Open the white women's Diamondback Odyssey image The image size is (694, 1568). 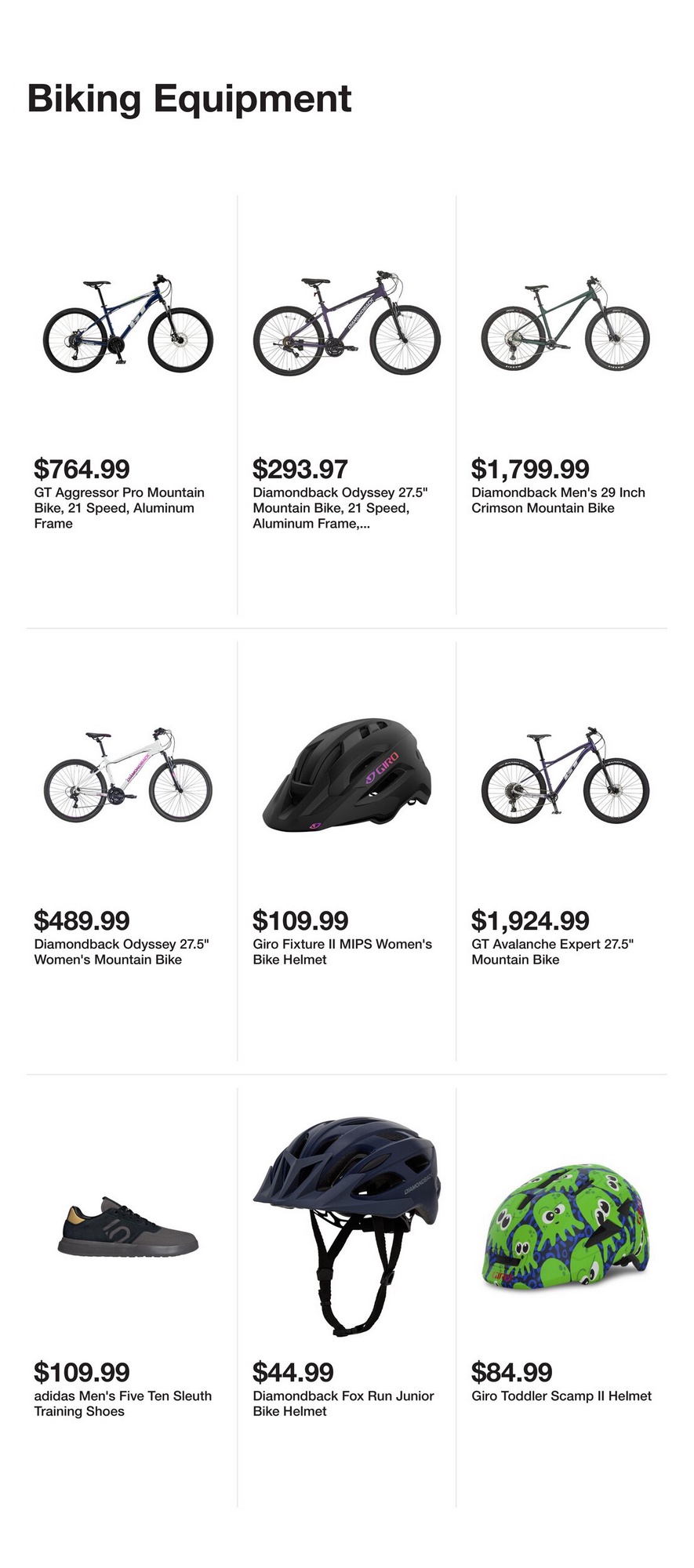[128, 775]
